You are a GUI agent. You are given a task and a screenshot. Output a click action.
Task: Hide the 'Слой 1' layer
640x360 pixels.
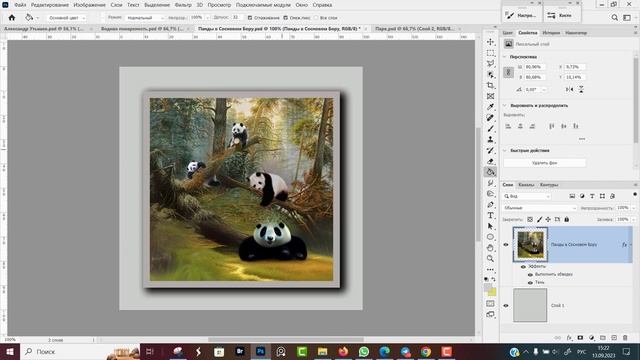[x=506, y=305]
